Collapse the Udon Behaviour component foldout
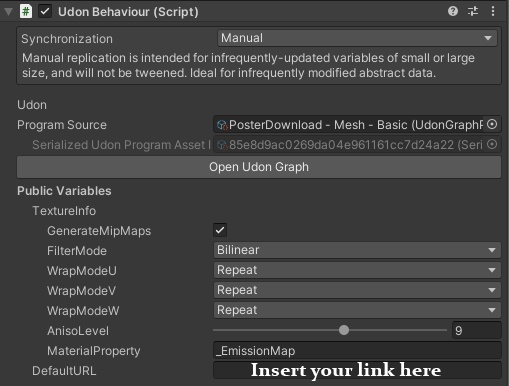 click(x=8, y=12)
